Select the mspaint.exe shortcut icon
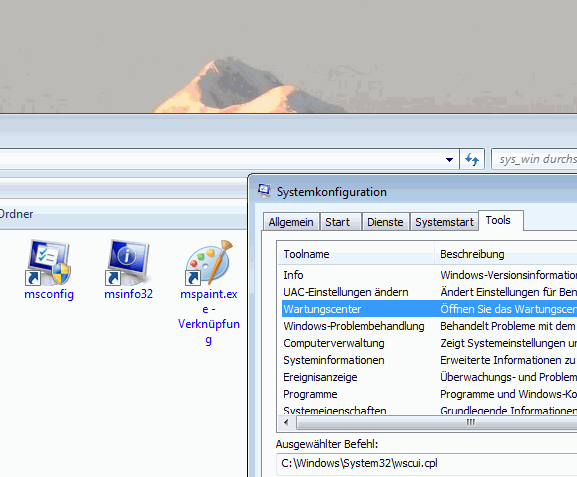The width and height of the screenshot is (577, 477). click(x=209, y=262)
